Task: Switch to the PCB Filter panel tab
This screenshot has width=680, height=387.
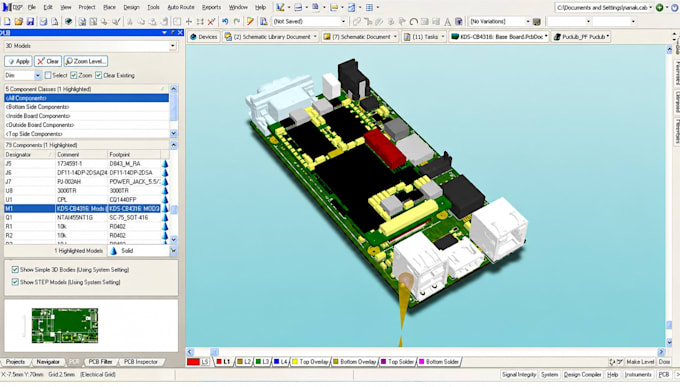Action: click(x=100, y=362)
